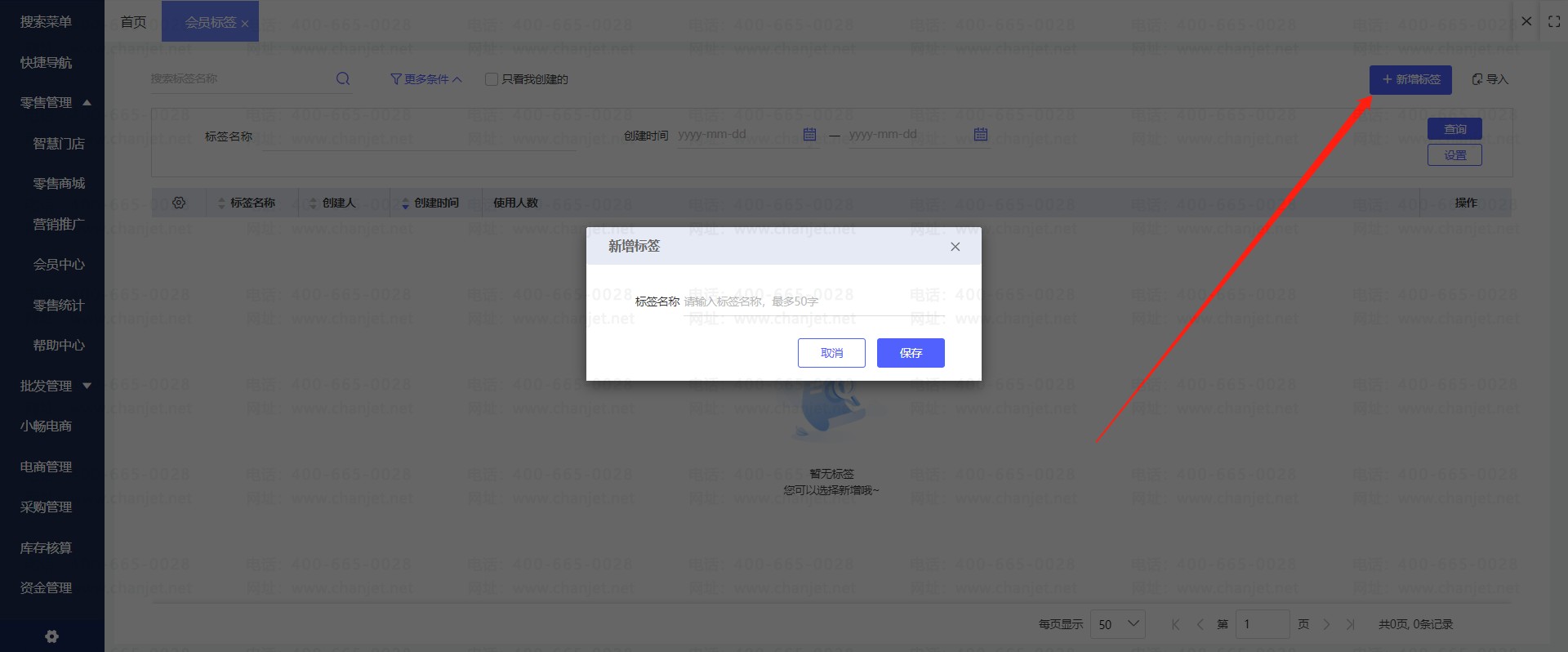Click the search magnifier icon

point(343,78)
